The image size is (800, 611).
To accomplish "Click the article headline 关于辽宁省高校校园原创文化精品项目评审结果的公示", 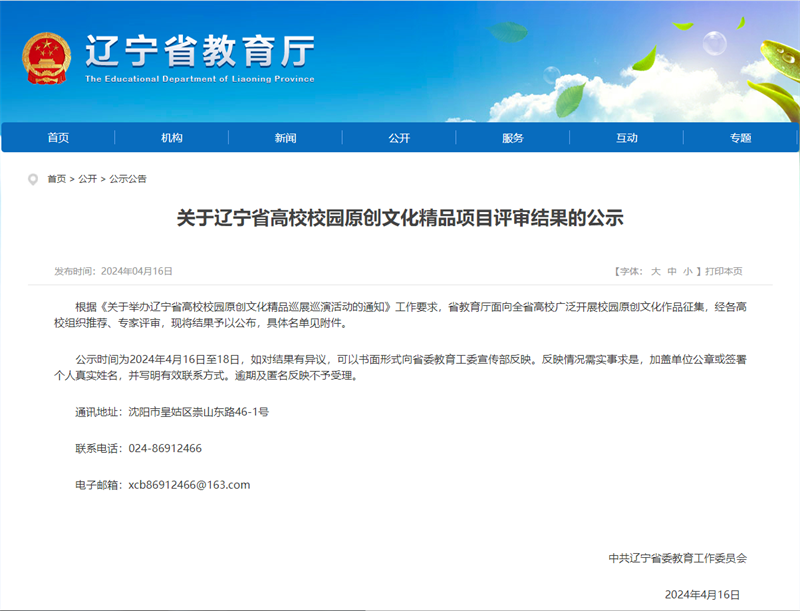I will (x=400, y=218).
